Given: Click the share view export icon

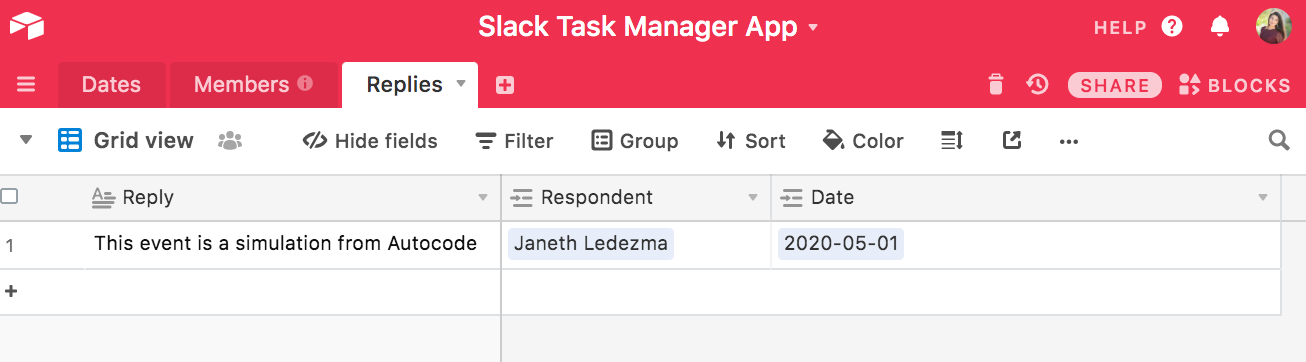Looking at the screenshot, I should 1011,140.
